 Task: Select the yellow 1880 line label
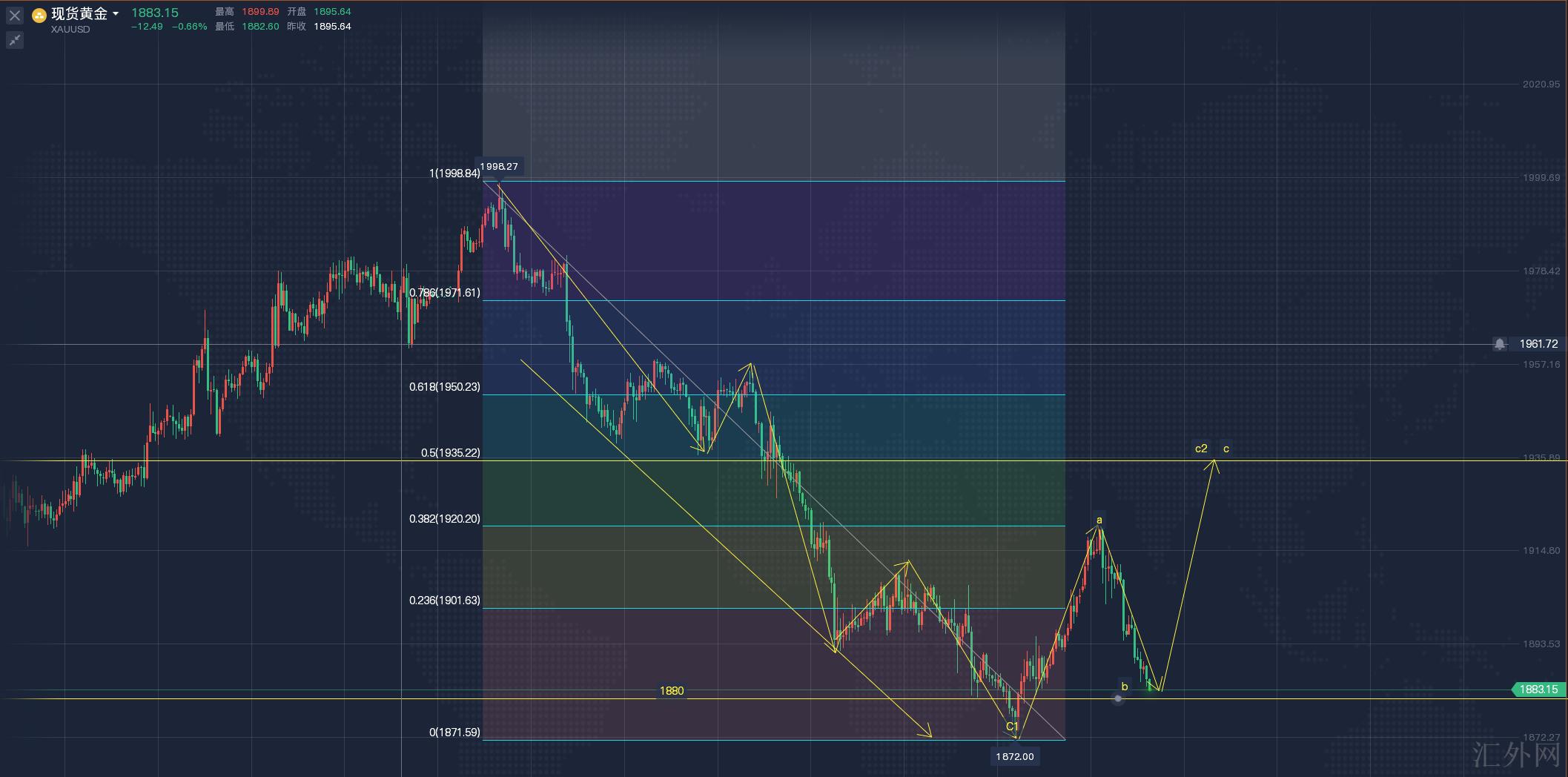tap(672, 691)
